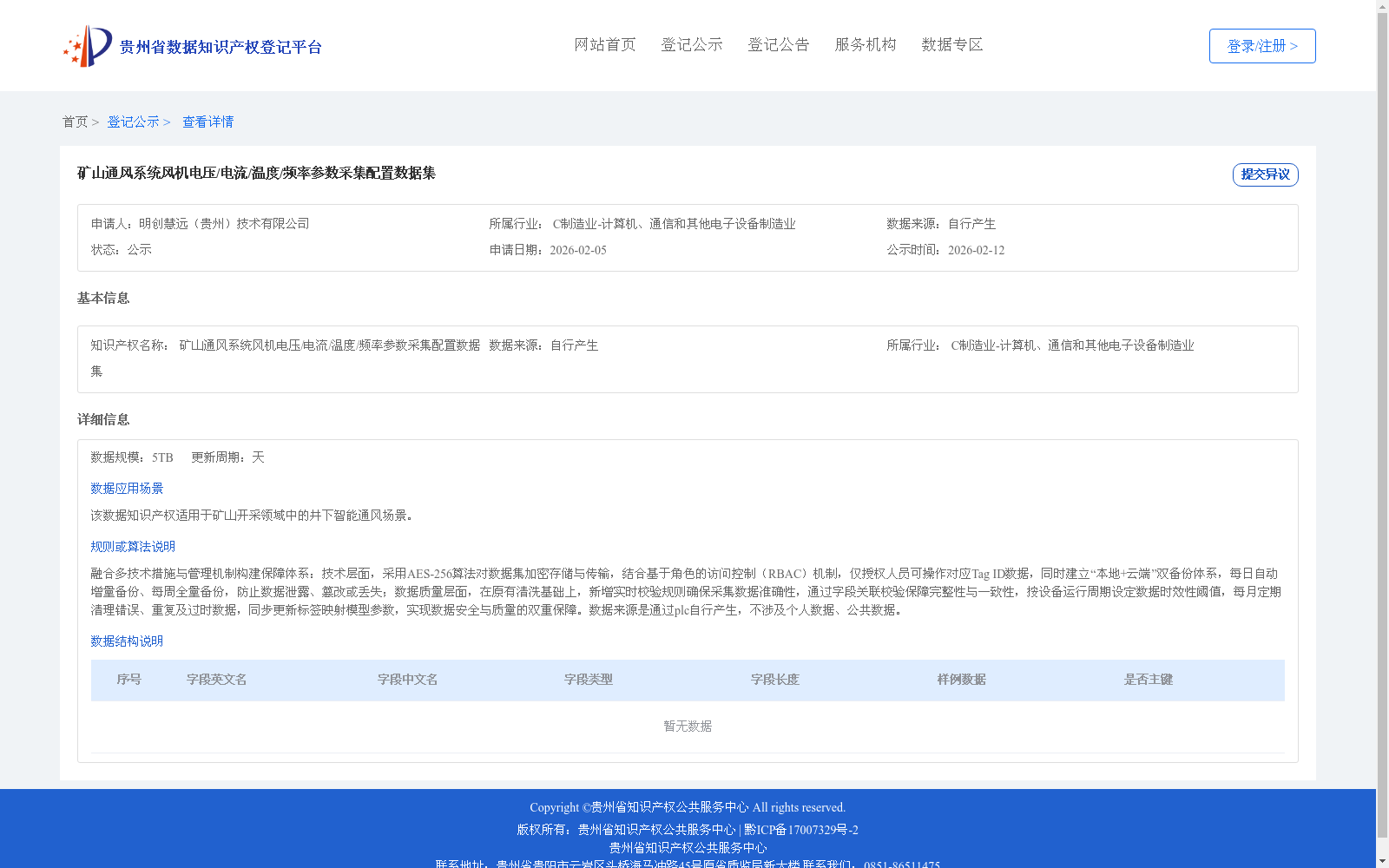This screenshot has width=1389, height=868.
Task: Open the 登记公示 navigation menu
Action: (x=692, y=44)
